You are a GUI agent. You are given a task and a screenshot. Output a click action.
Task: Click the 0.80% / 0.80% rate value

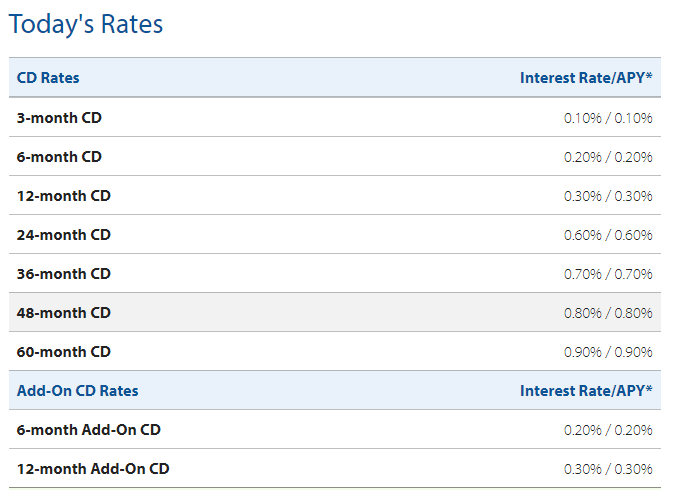pos(608,313)
